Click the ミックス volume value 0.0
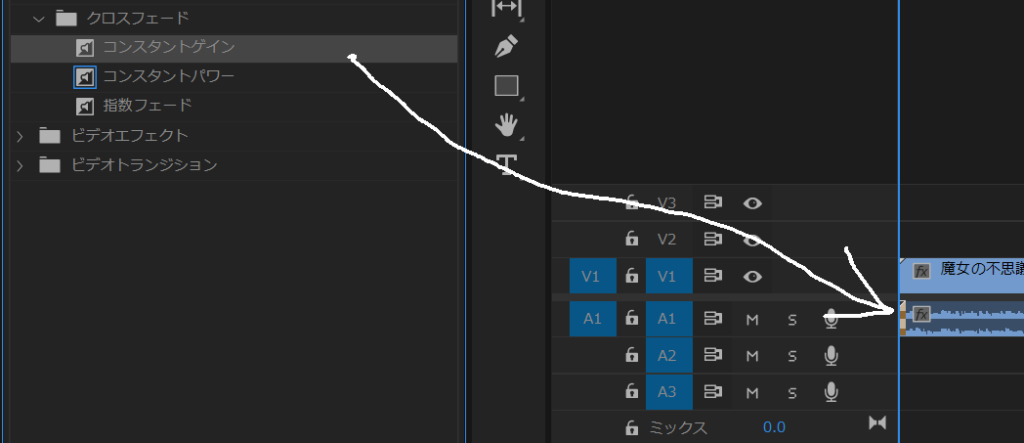Screen dimensions: 1024x443 tap(774, 427)
